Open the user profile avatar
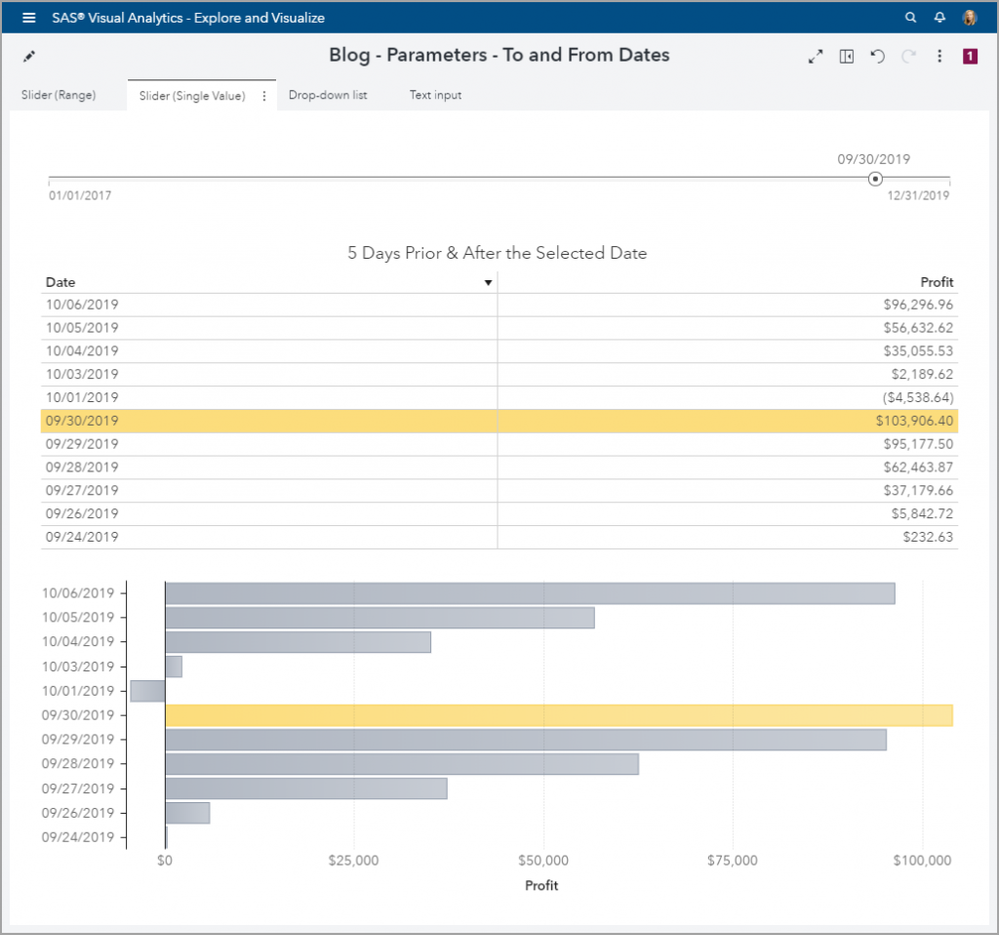 coord(969,18)
